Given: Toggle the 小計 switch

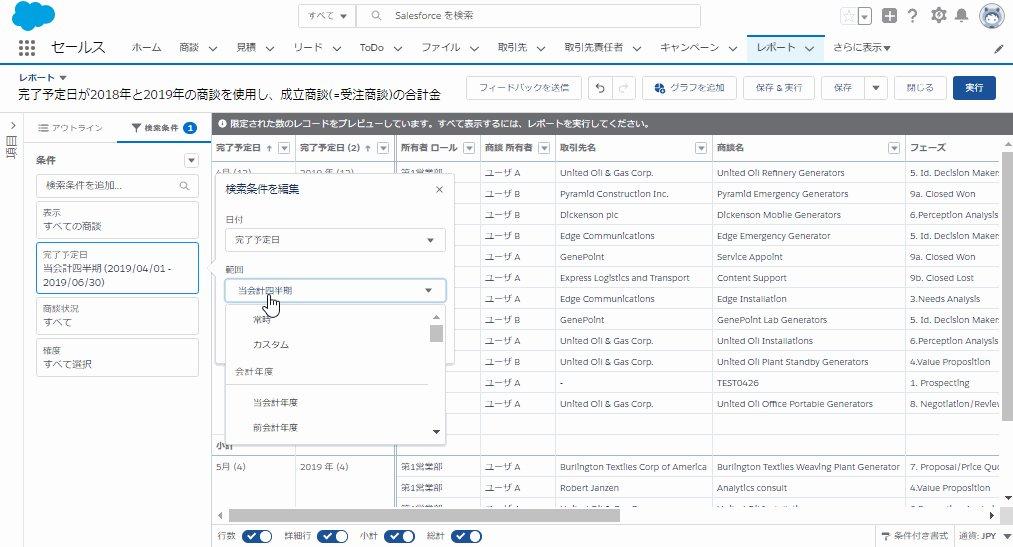Looking at the screenshot, I should (x=399, y=536).
